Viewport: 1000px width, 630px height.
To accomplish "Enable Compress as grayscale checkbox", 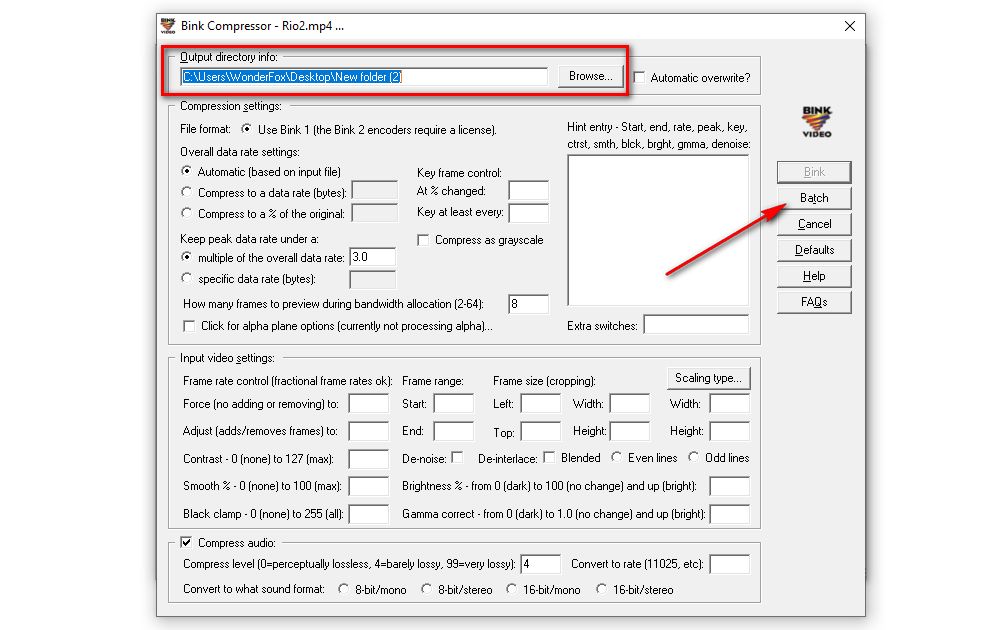I will pos(423,240).
